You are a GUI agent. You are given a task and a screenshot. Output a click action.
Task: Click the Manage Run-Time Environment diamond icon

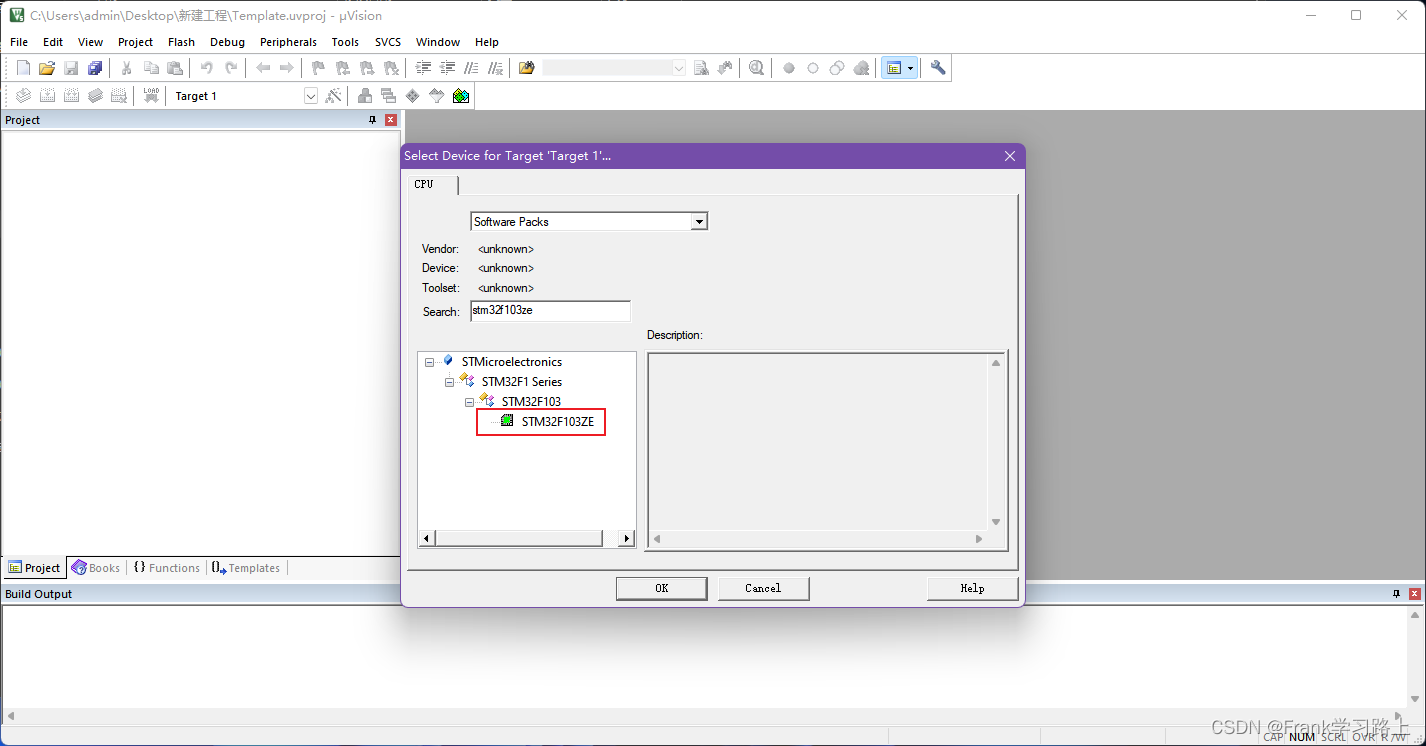tap(413, 96)
